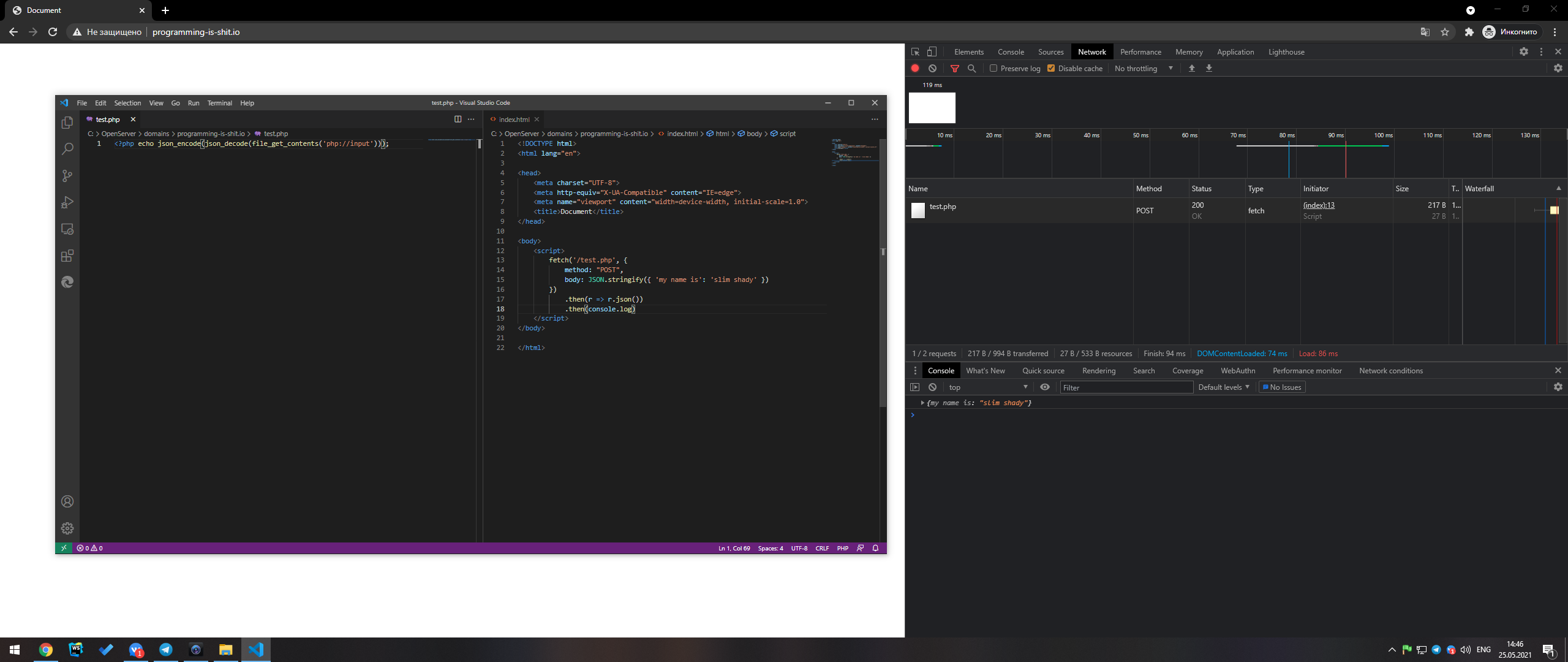Image resolution: width=1568 pixels, height=662 pixels.
Task: Switch to the Sources tab
Action: point(1051,52)
